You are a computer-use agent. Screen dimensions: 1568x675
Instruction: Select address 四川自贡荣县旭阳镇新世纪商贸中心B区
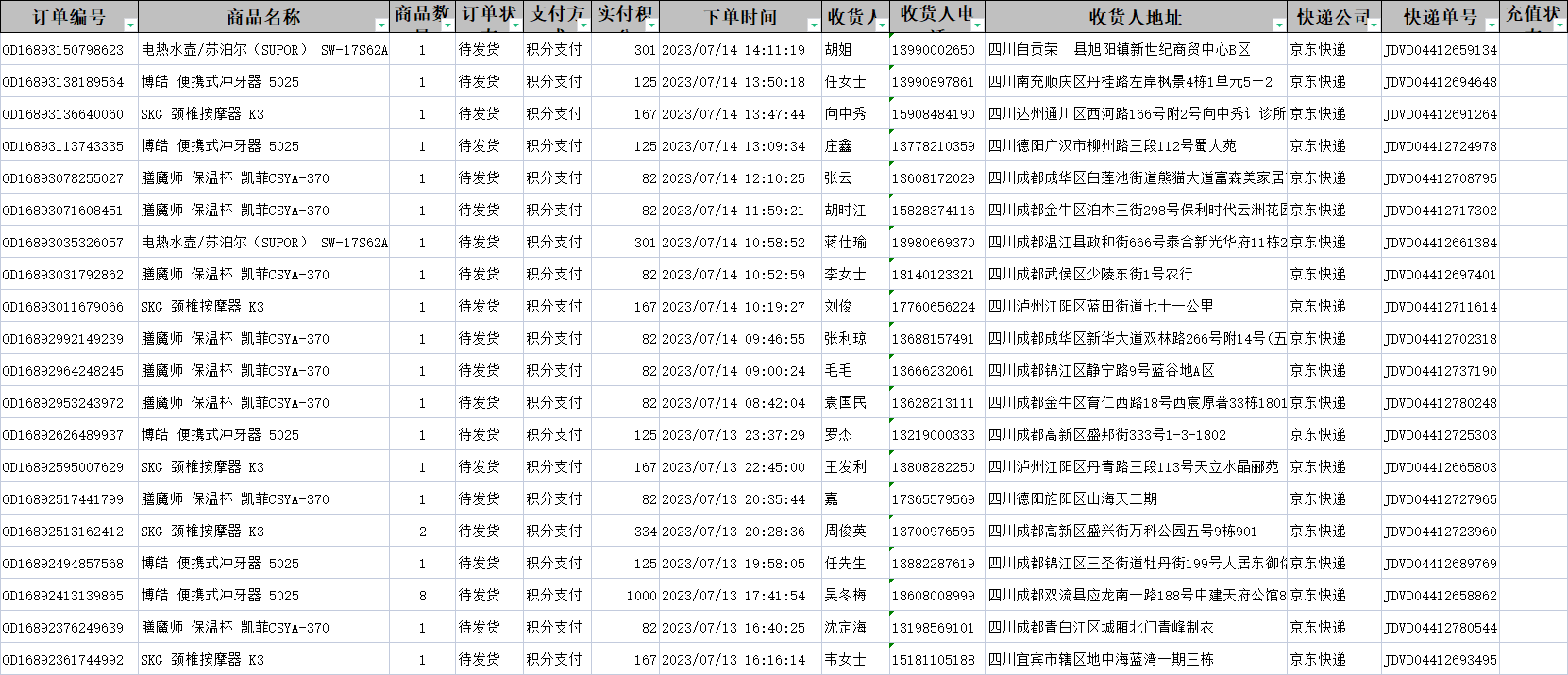point(1119,50)
